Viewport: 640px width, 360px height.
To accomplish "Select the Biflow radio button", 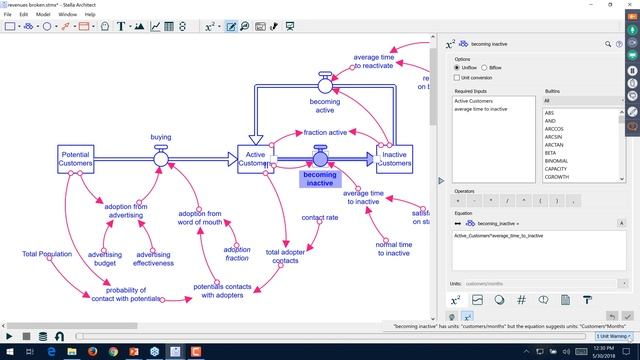I will tap(484, 68).
